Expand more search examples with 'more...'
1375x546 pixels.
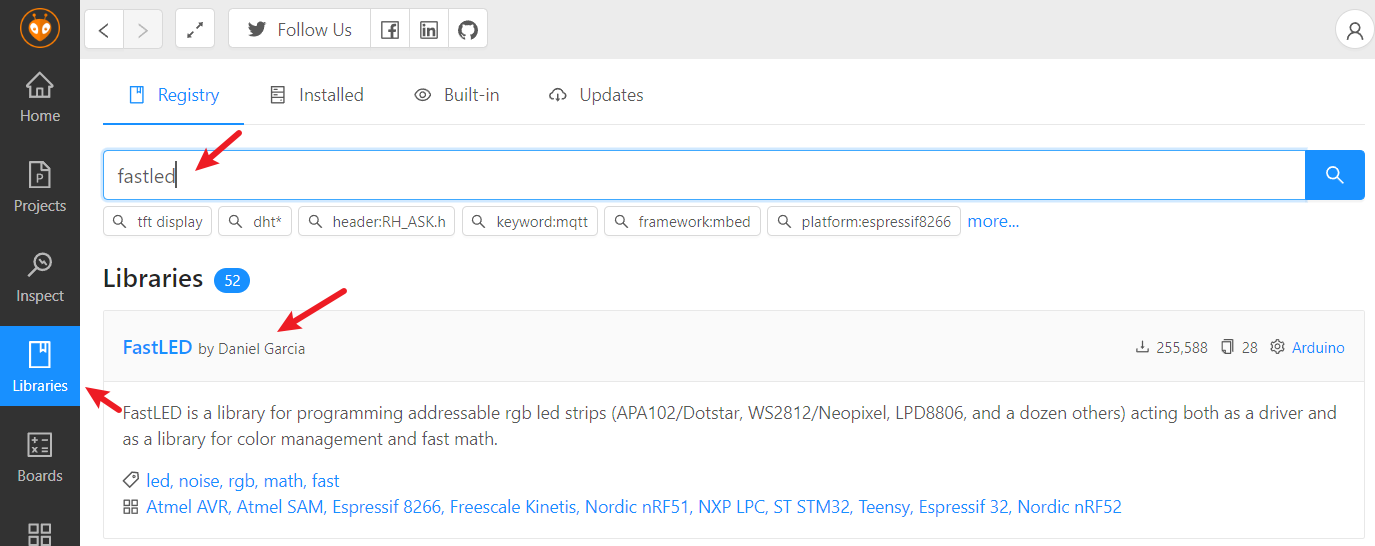click(x=993, y=221)
